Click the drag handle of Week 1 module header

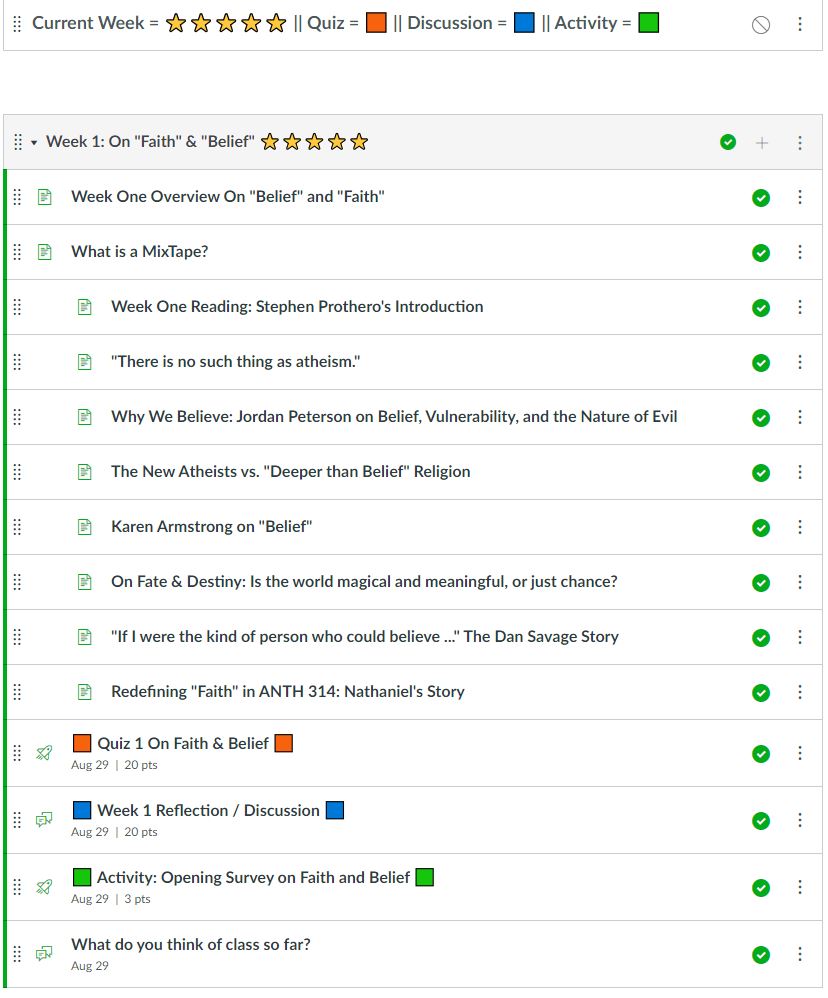click(17, 142)
